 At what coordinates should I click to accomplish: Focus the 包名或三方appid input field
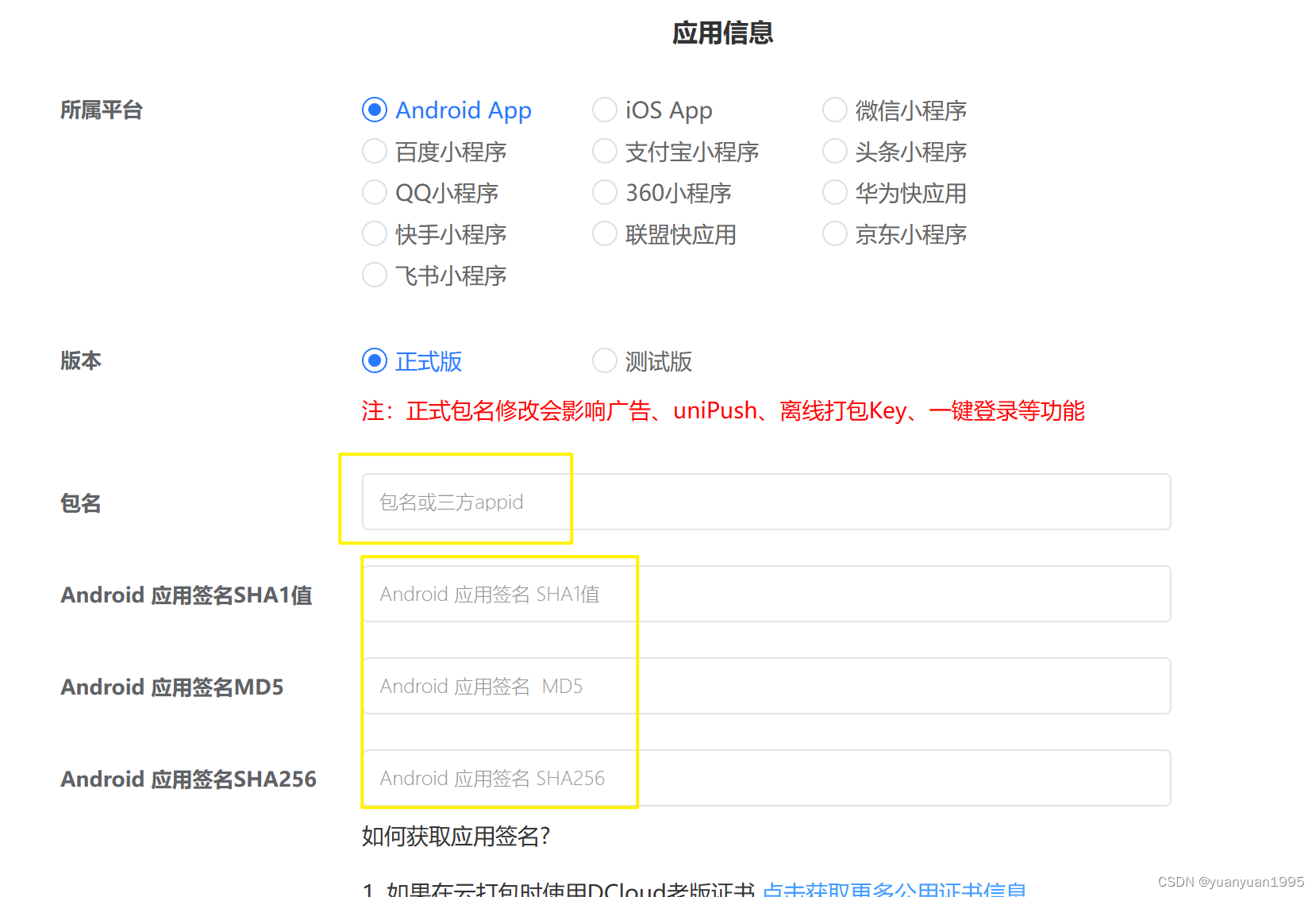pos(766,502)
